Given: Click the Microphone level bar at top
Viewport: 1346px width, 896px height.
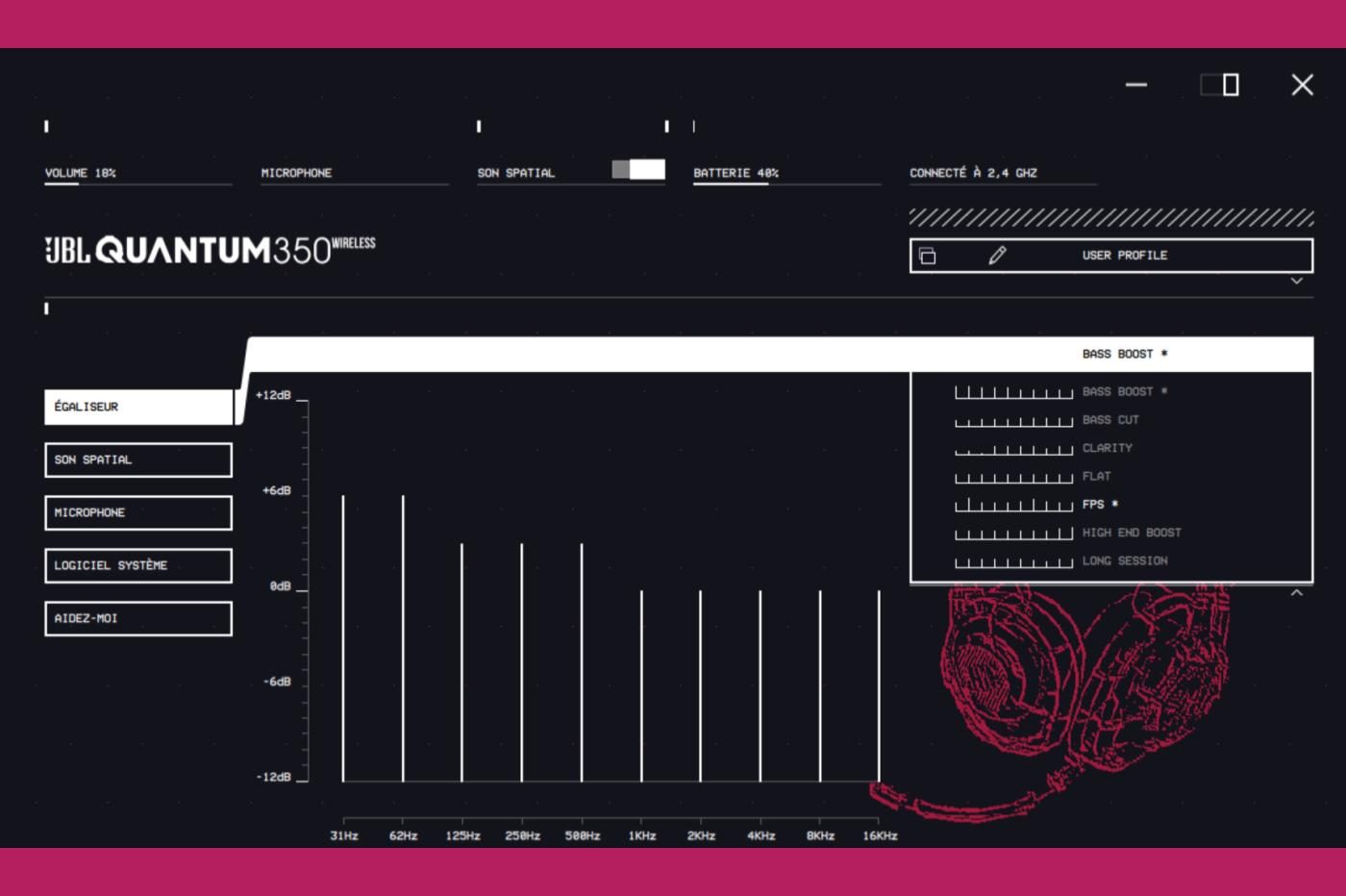Looking at the screenshot, I should tap(355, 183).
